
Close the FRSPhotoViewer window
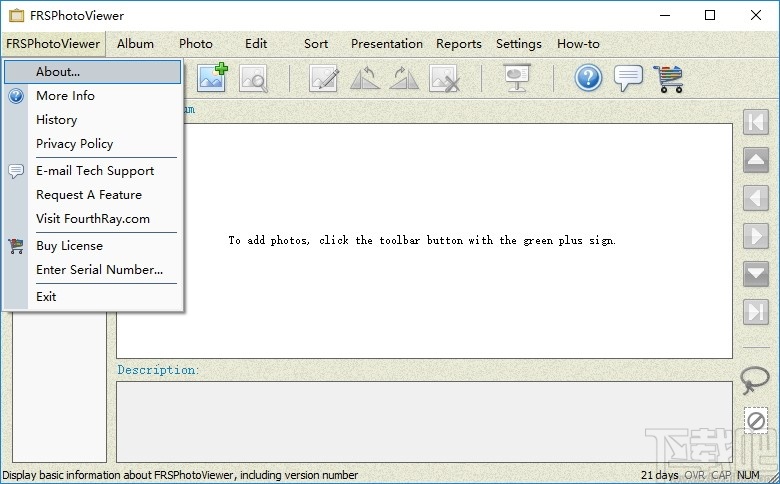pyautogui.click(x=756, y=15)
